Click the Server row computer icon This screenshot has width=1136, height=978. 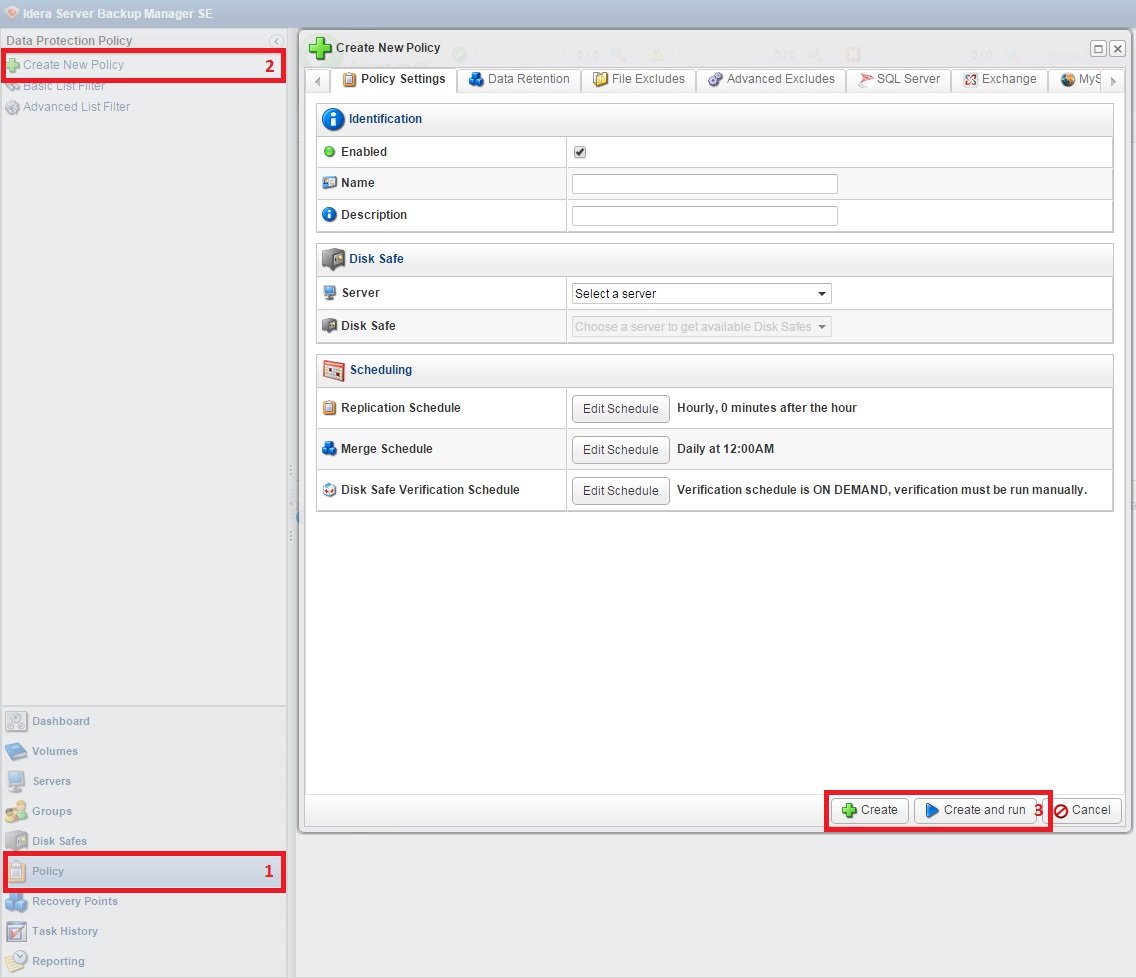pos(330,293)
